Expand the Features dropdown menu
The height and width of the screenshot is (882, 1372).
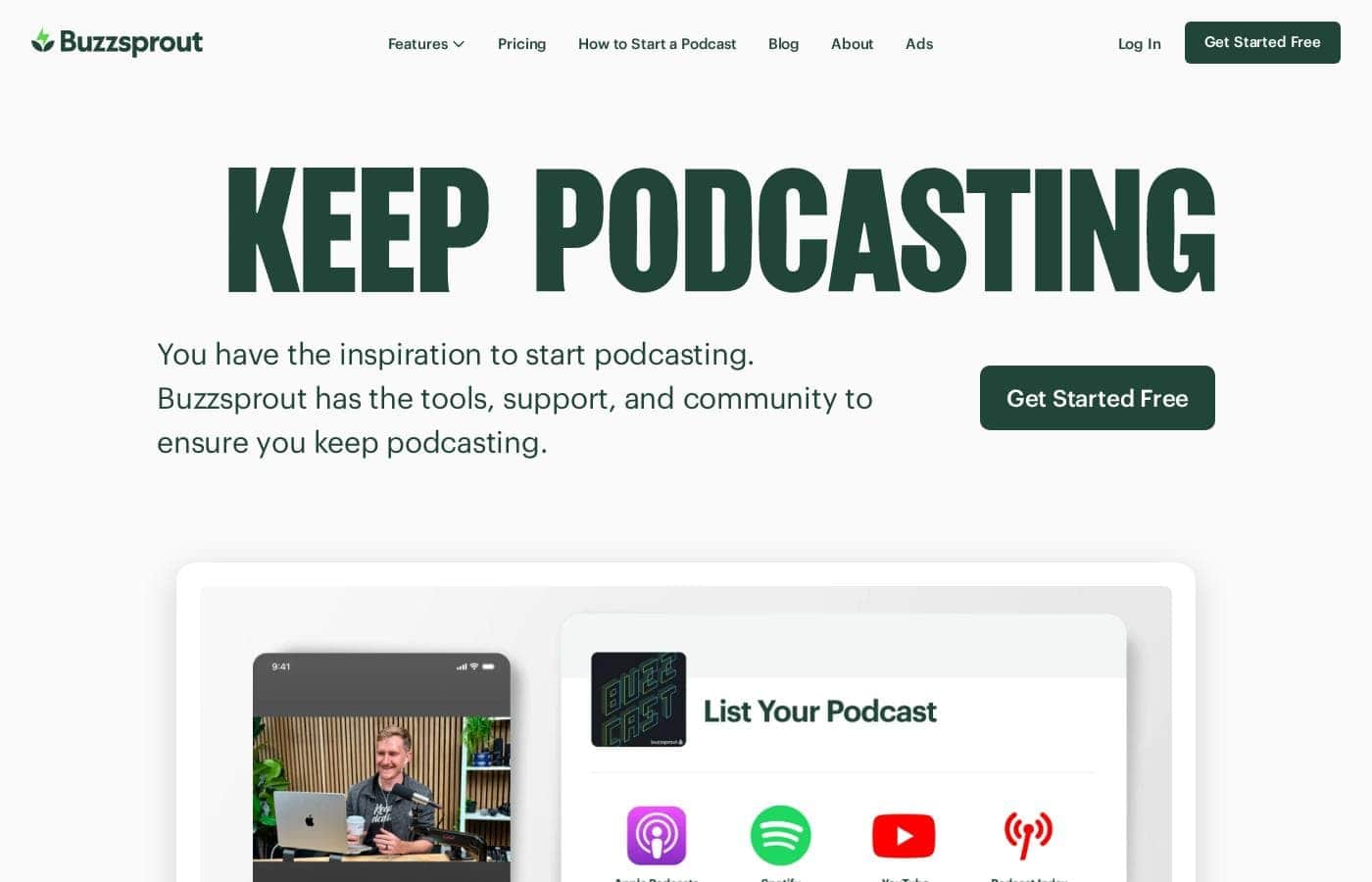426,44
